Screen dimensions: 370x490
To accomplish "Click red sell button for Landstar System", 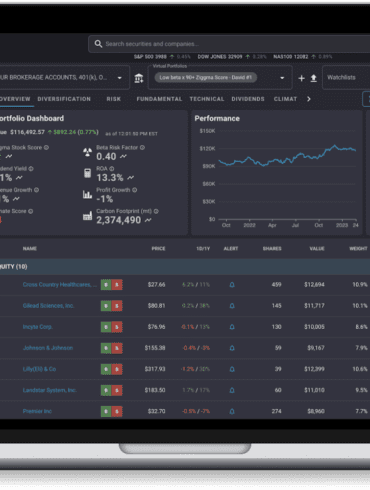I will (x=117, y=390).
